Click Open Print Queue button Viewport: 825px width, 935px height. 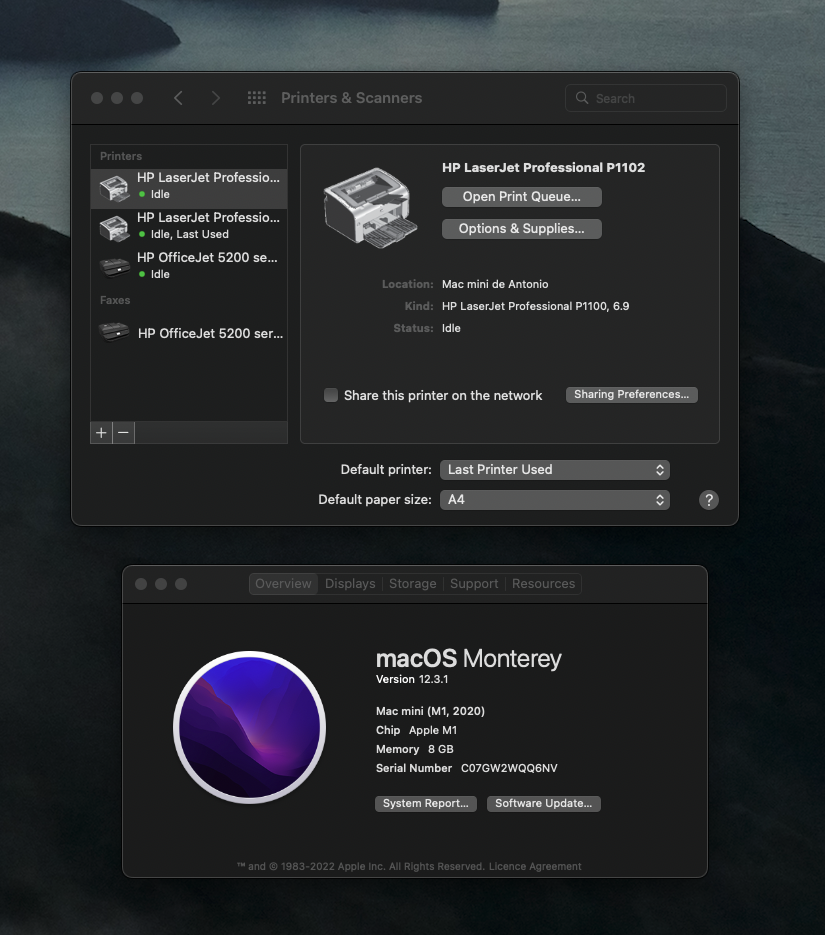(522, 197)
